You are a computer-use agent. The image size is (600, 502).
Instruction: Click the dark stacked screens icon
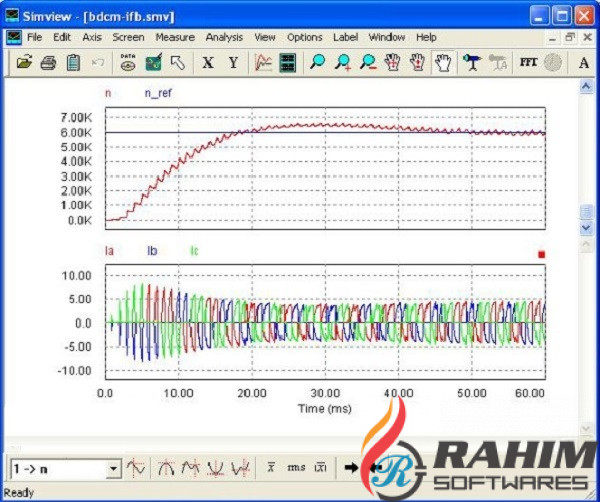coord(288,62)
